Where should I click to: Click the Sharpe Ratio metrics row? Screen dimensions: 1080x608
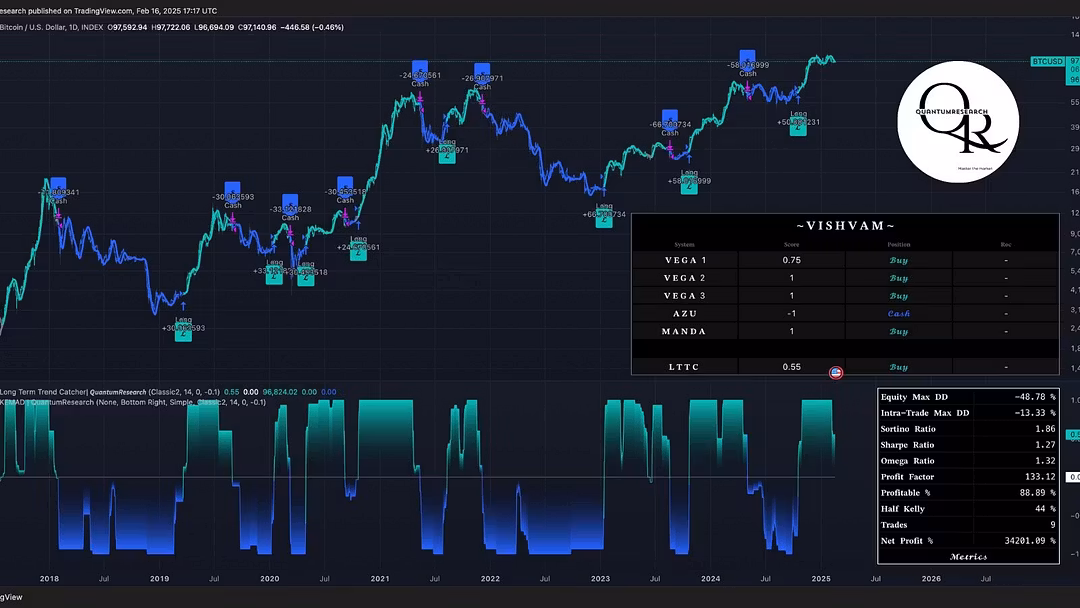pos(967,445)
